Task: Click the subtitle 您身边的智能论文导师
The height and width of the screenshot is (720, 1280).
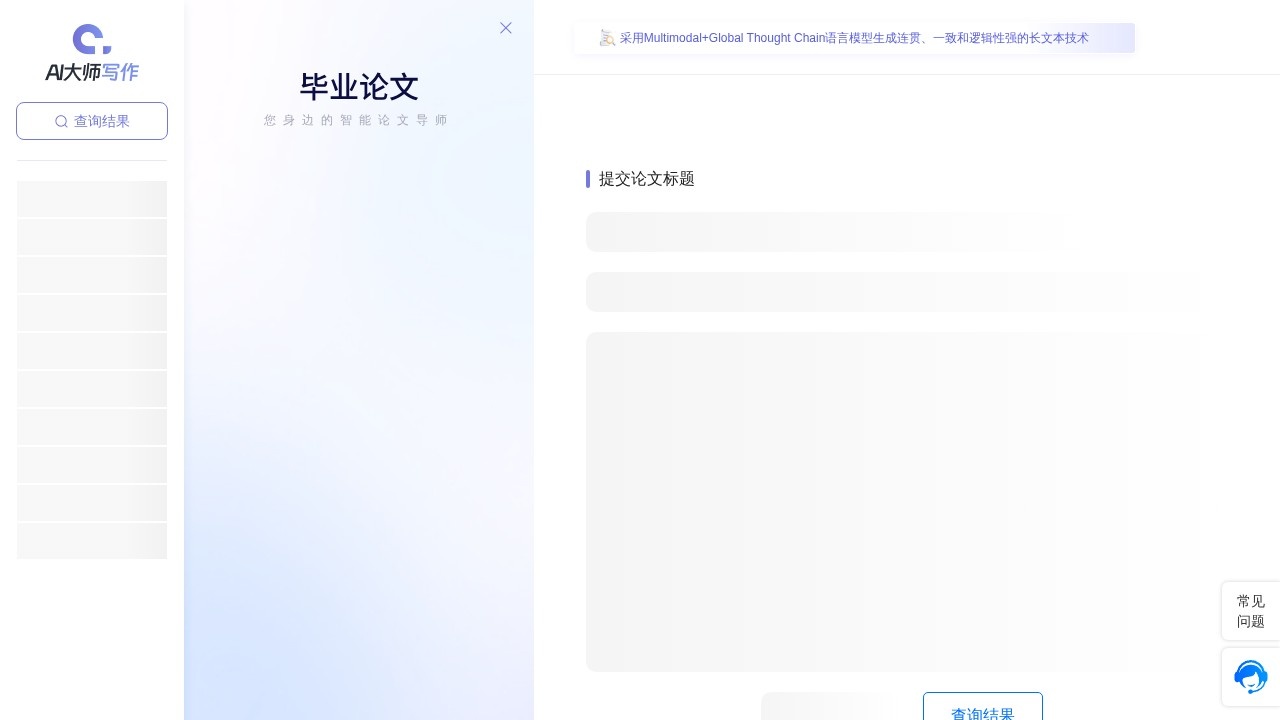Action: pos(358,120)
